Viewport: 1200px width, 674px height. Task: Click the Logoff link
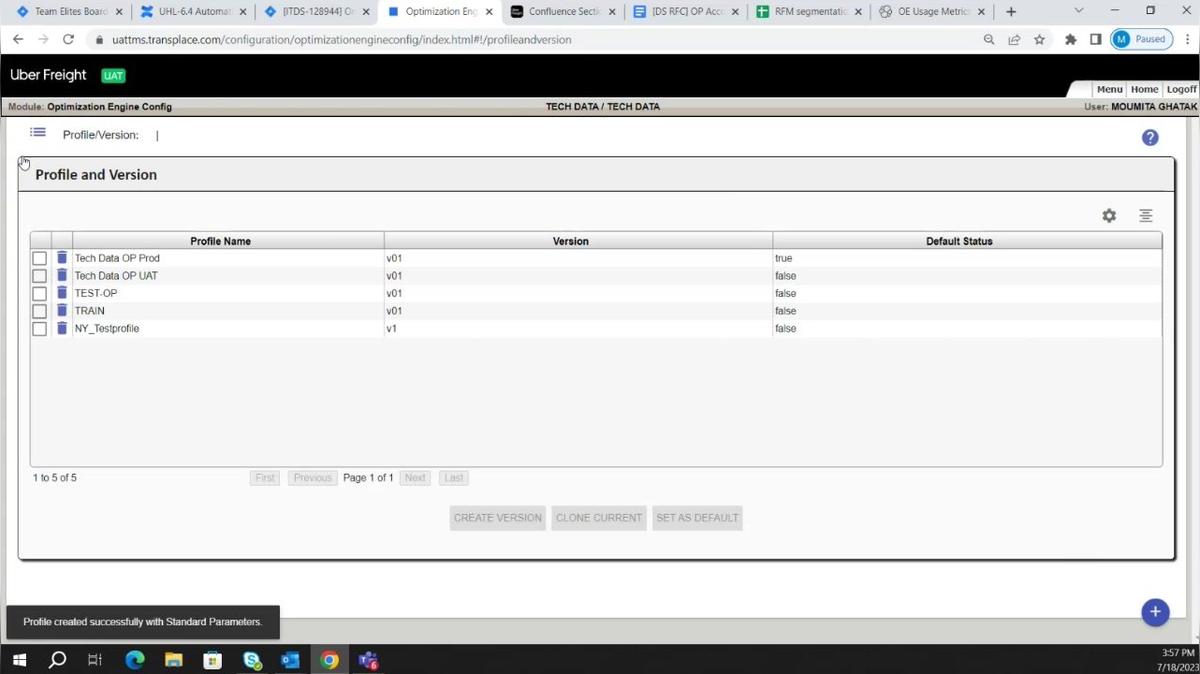tap(1181, 89)
